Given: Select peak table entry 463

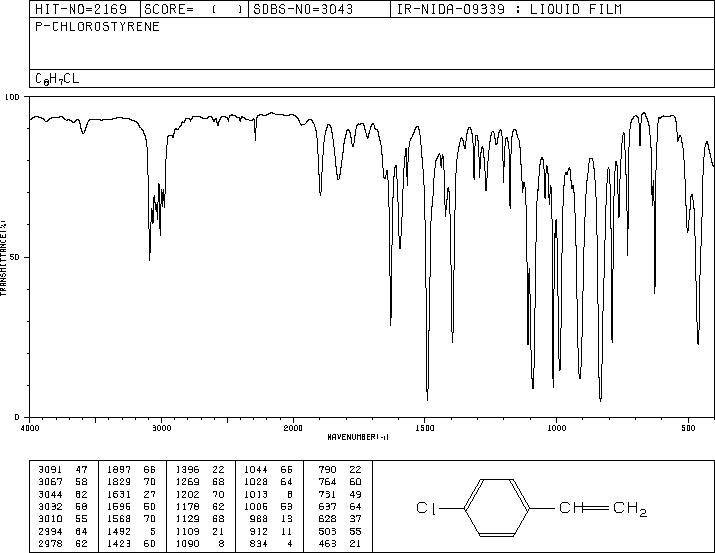Looking at the screenshot, I should click(327, 543).
